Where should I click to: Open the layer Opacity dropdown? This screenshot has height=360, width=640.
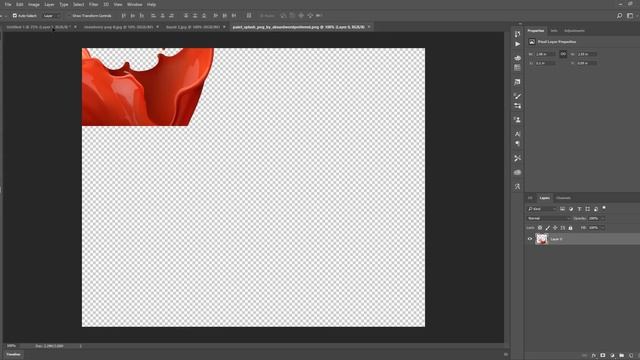point(603,218)
